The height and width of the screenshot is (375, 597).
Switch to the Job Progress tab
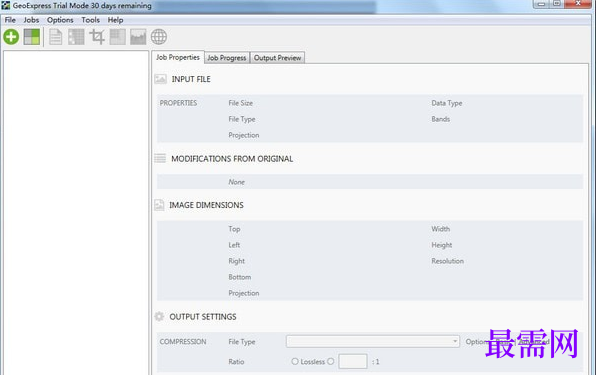(x=227, y=58)
